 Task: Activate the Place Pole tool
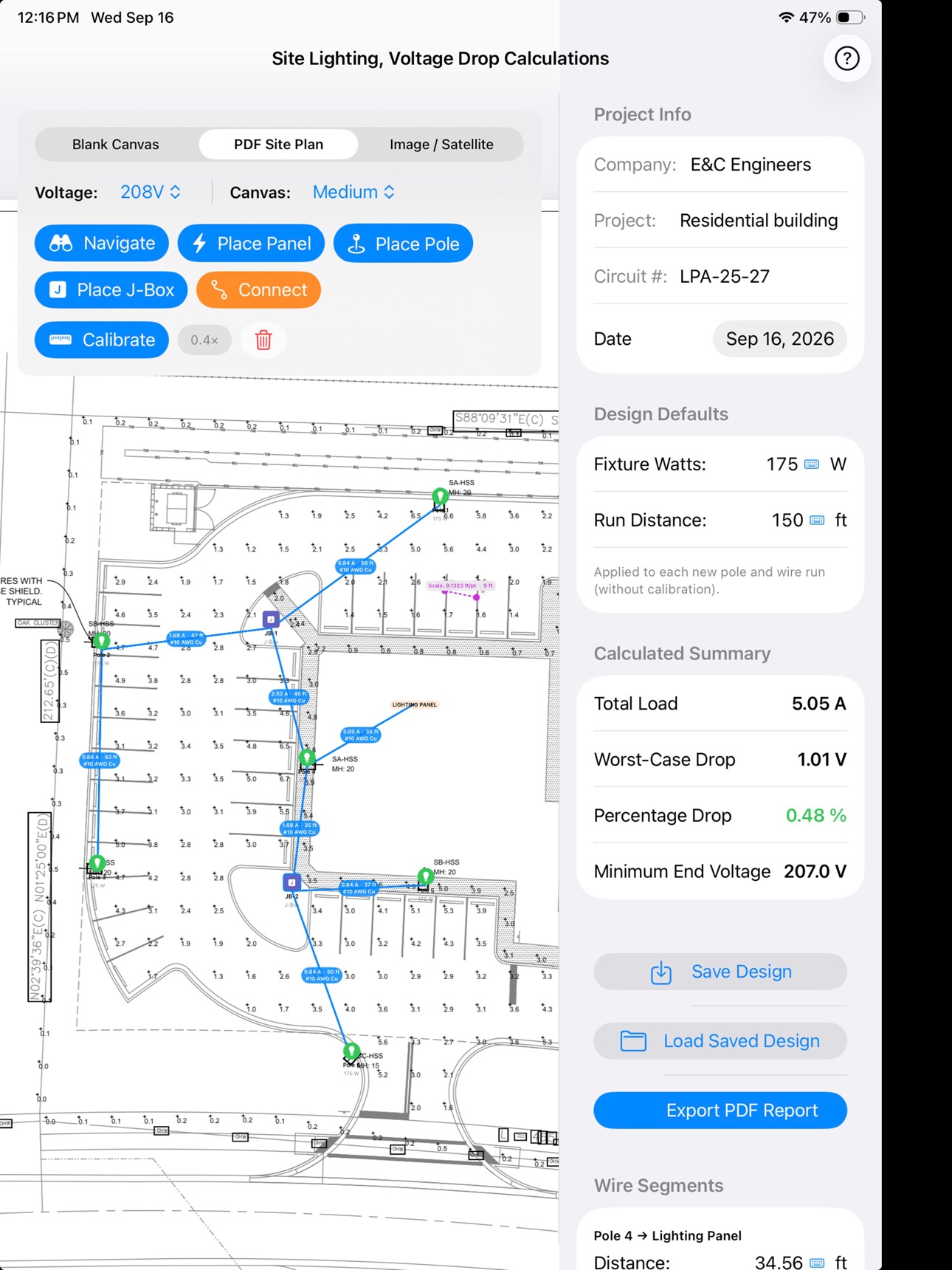(403, 244)
